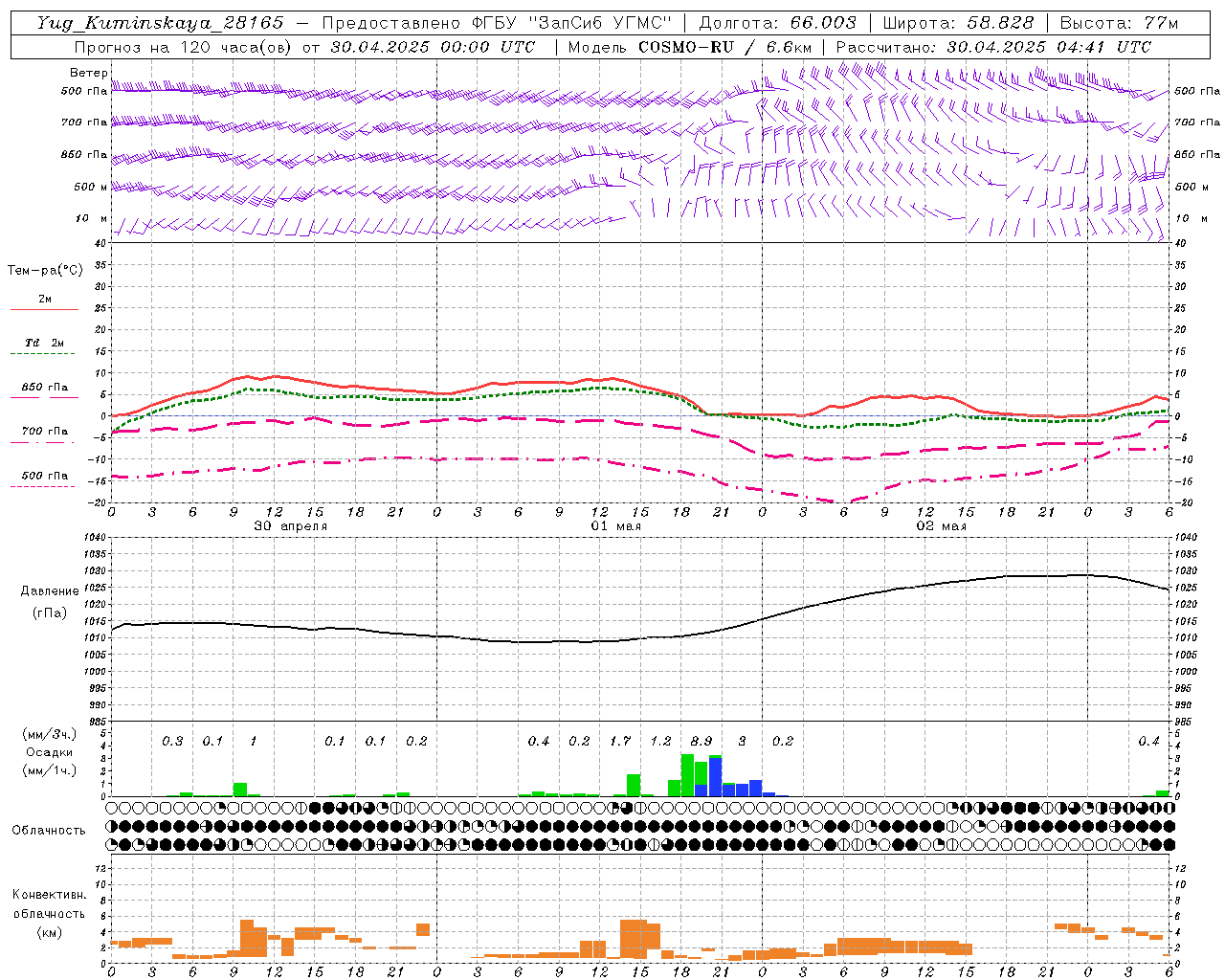Click the Долгота: 66.003 value
The height and width of the screenshot is (980, 1225).
[778, 23]
